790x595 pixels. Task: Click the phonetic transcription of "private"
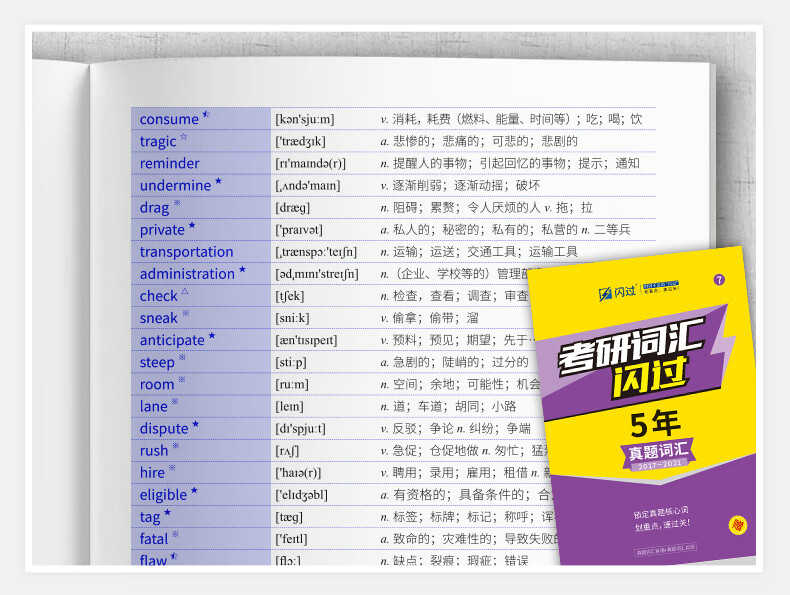(x=299, y=230)
